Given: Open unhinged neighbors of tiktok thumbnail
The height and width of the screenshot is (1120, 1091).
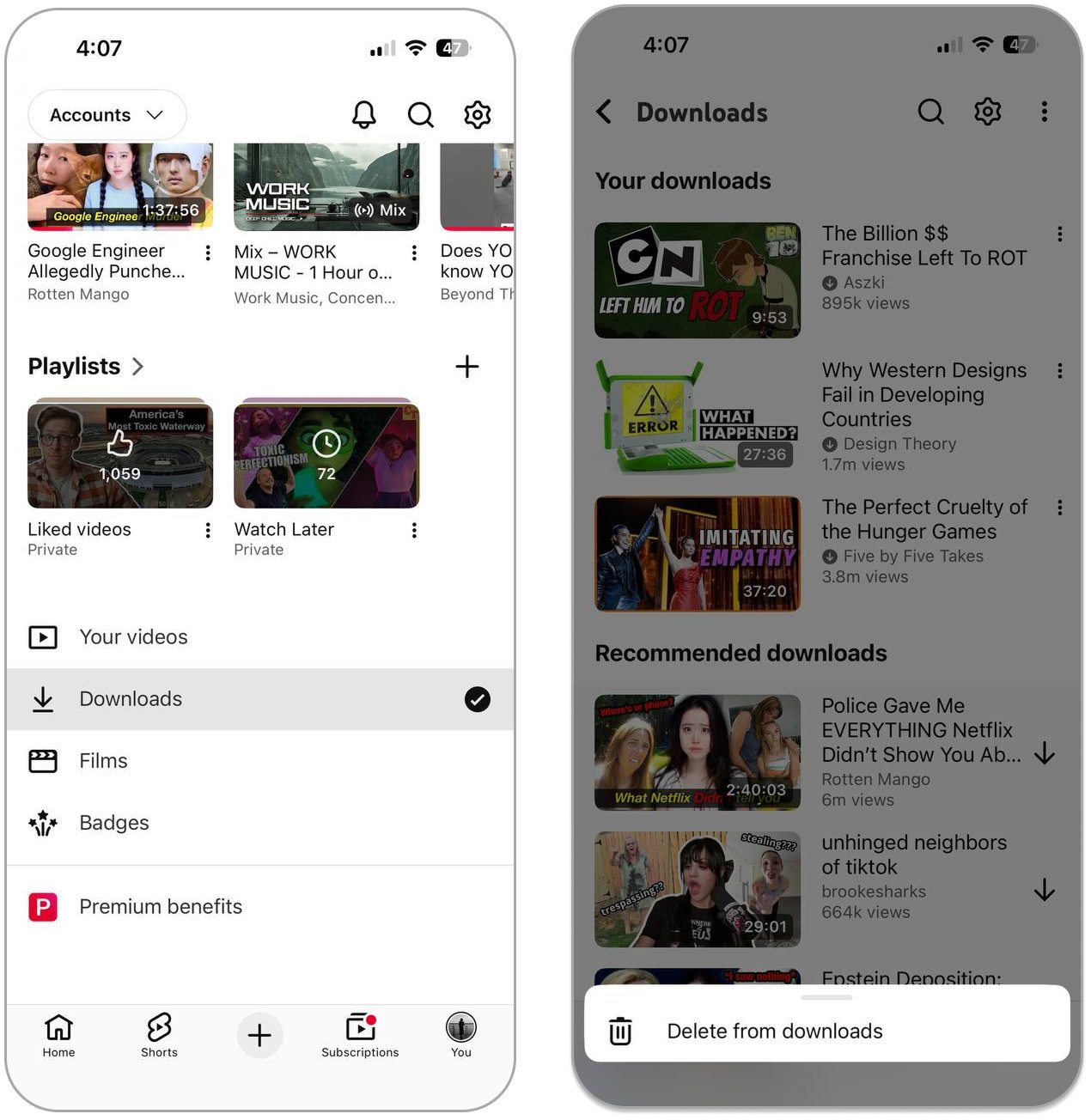Looking at the screenshot, I should coord(698,889).
